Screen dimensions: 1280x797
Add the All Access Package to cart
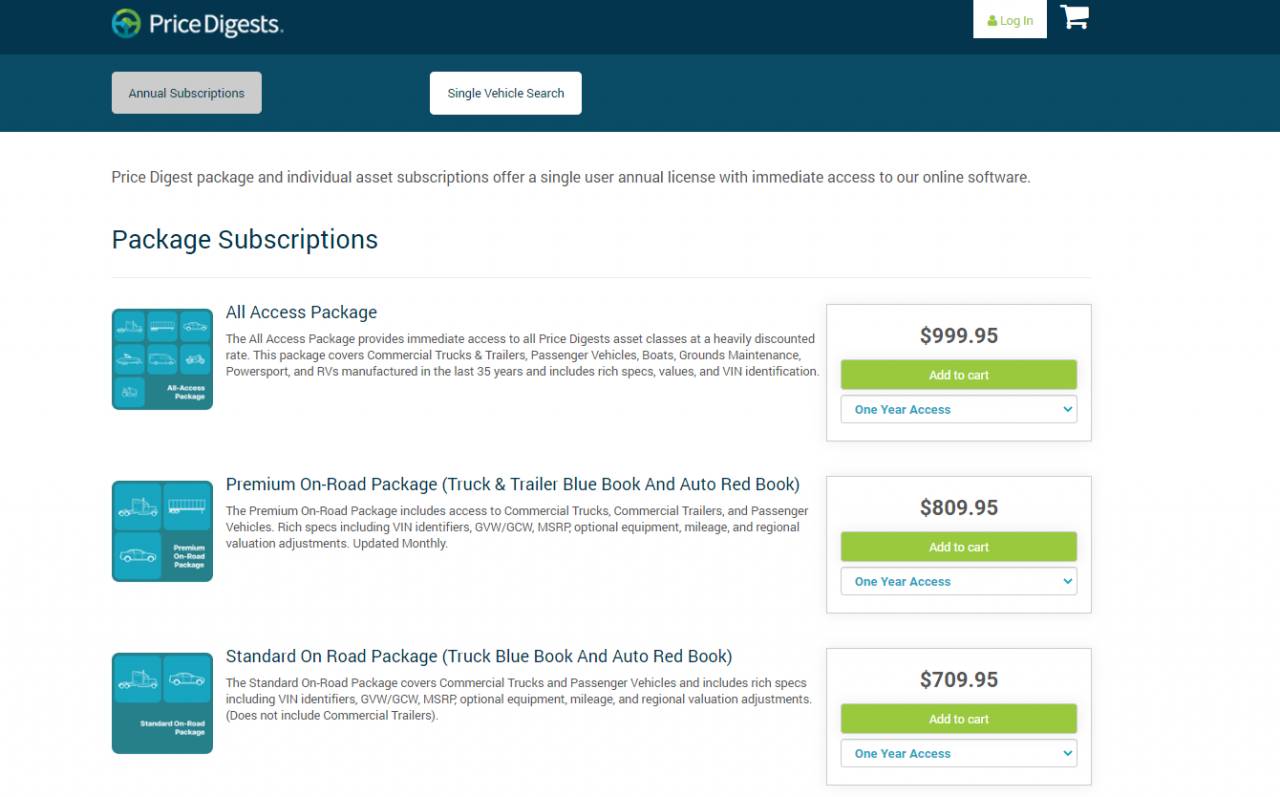[958, 374]
